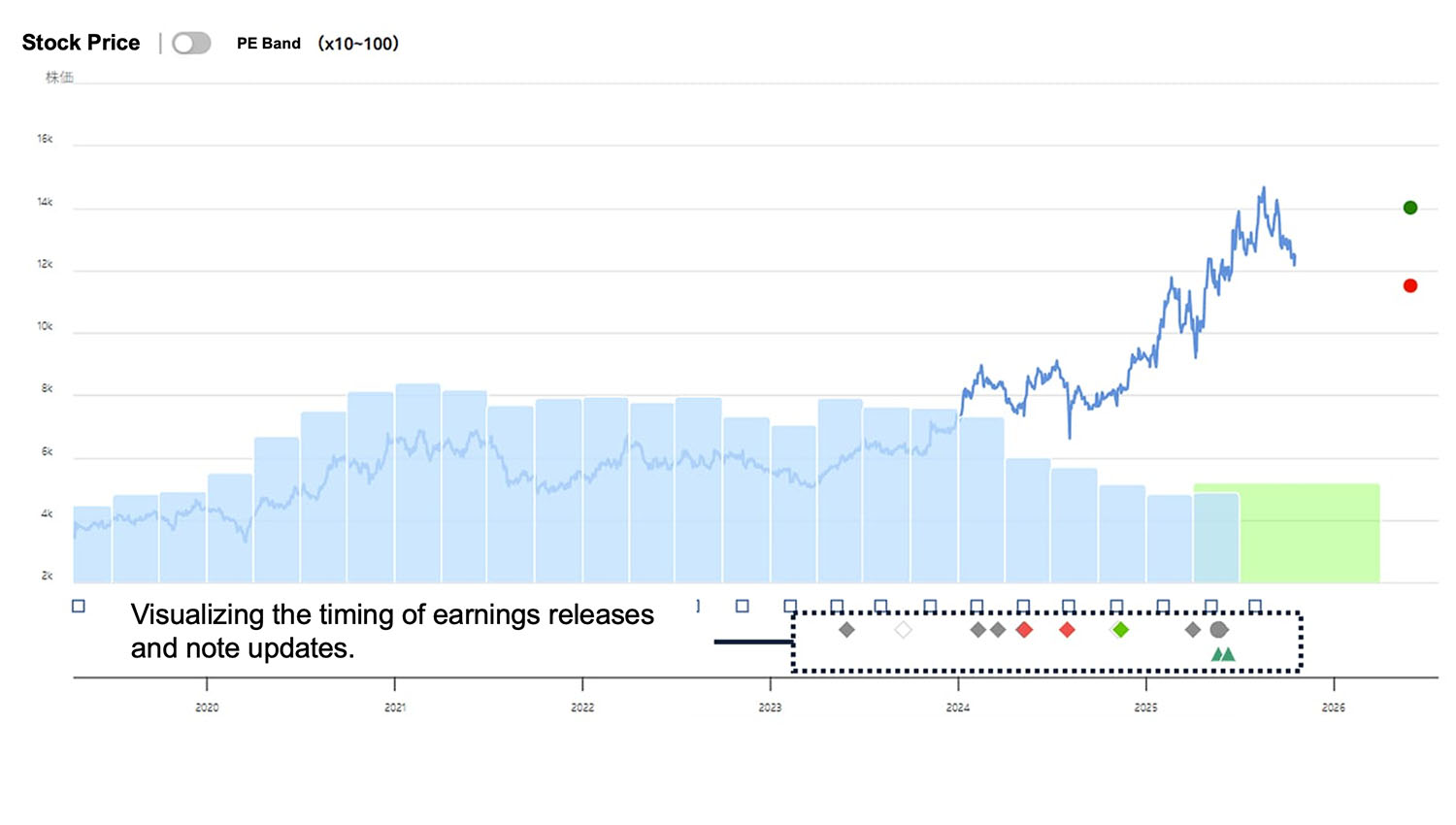
Task: Select the white hollow diamond marker
Action: click(x=903, y=630)
